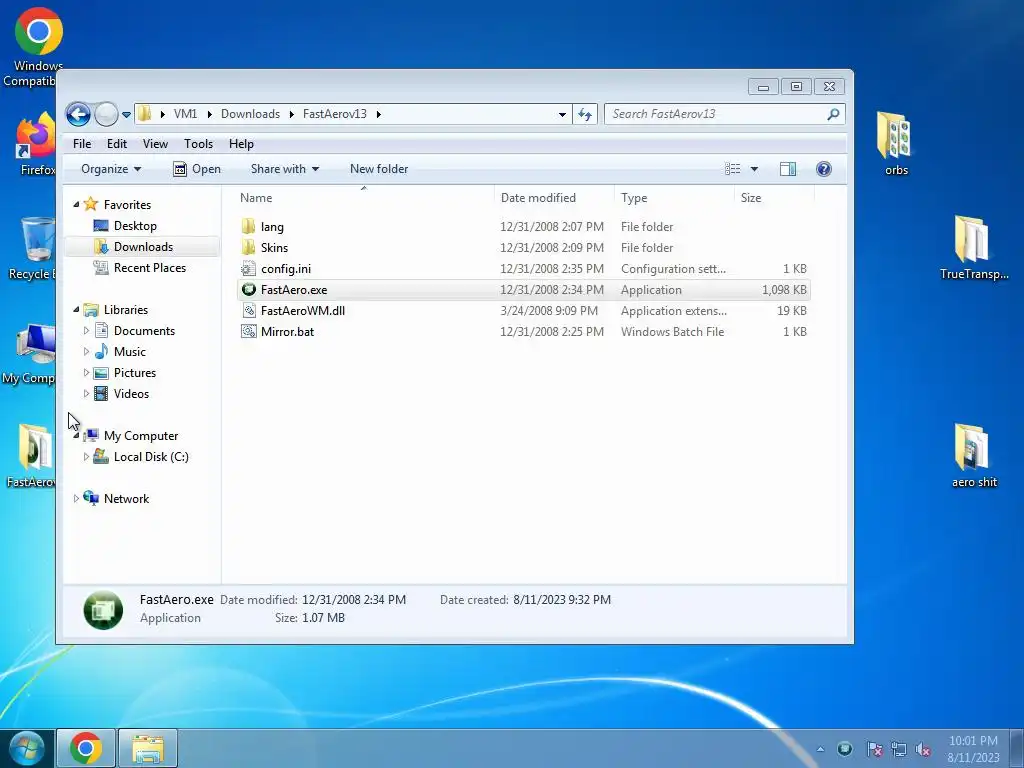Select the FastAeroWM.dll file icon

click(248, 311)
